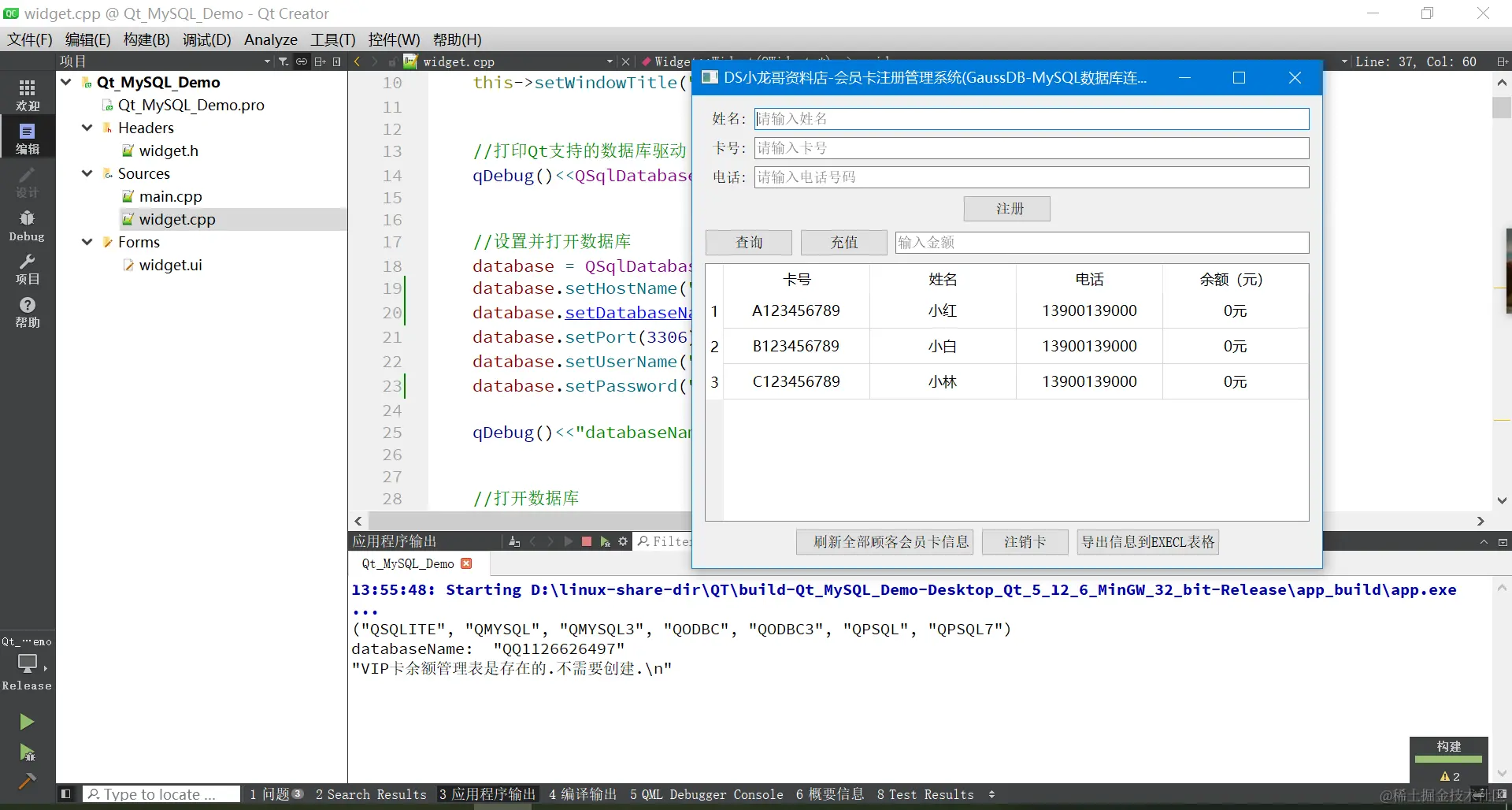Filter the project tree with funnel icon
This screenshot has height=810, width=1512.
coord(283,61)
